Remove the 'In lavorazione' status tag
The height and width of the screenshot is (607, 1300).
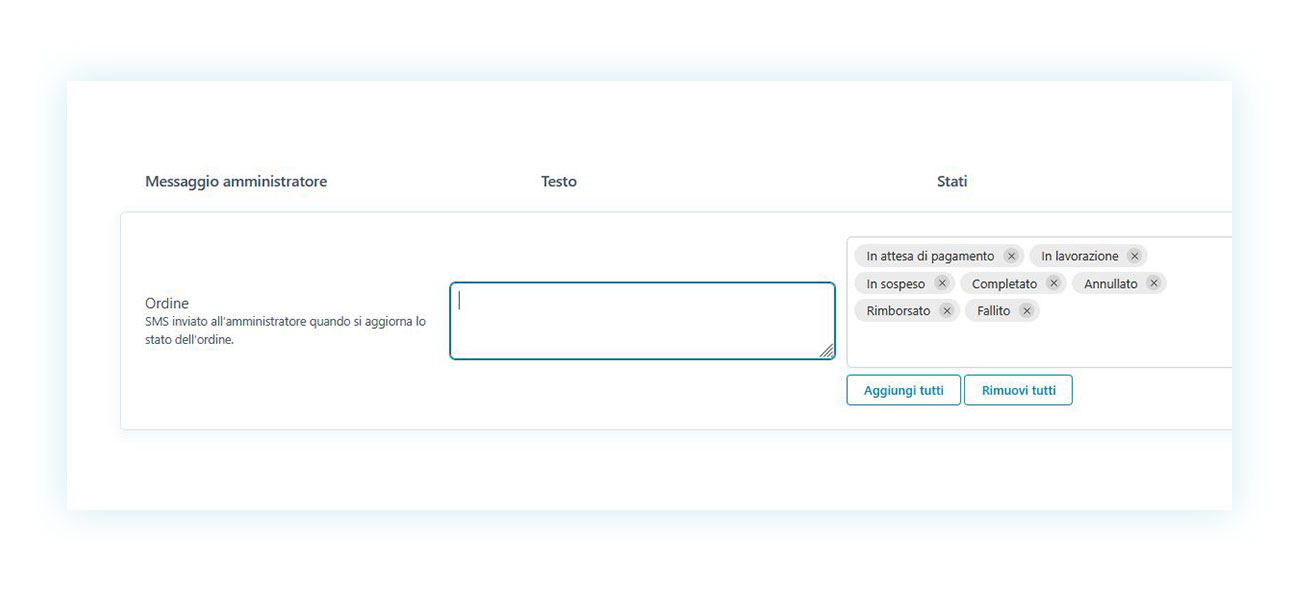(1134, 256)
